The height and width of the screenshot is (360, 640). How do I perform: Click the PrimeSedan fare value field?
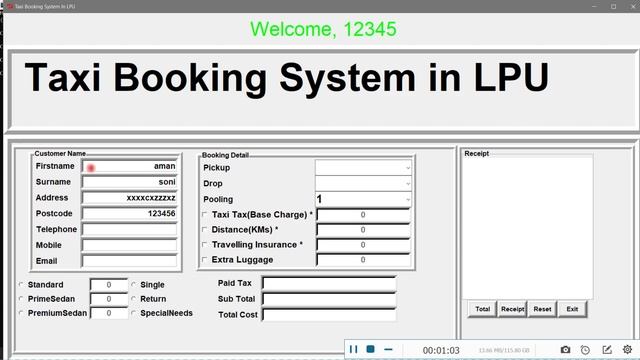109,299
